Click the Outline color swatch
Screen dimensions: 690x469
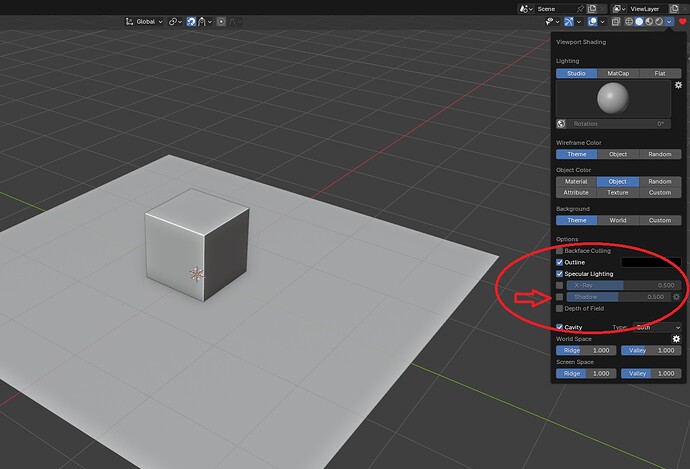650,262
